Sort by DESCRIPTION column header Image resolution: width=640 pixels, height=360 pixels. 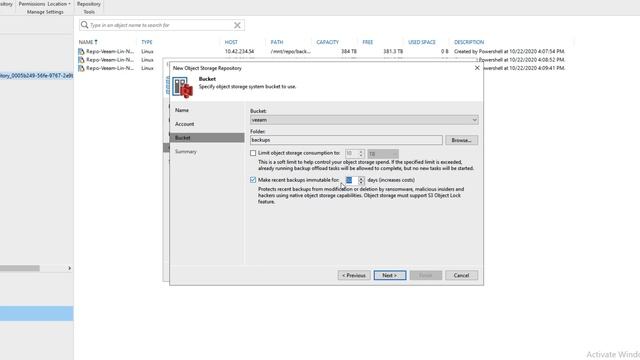tap(469, 42)
